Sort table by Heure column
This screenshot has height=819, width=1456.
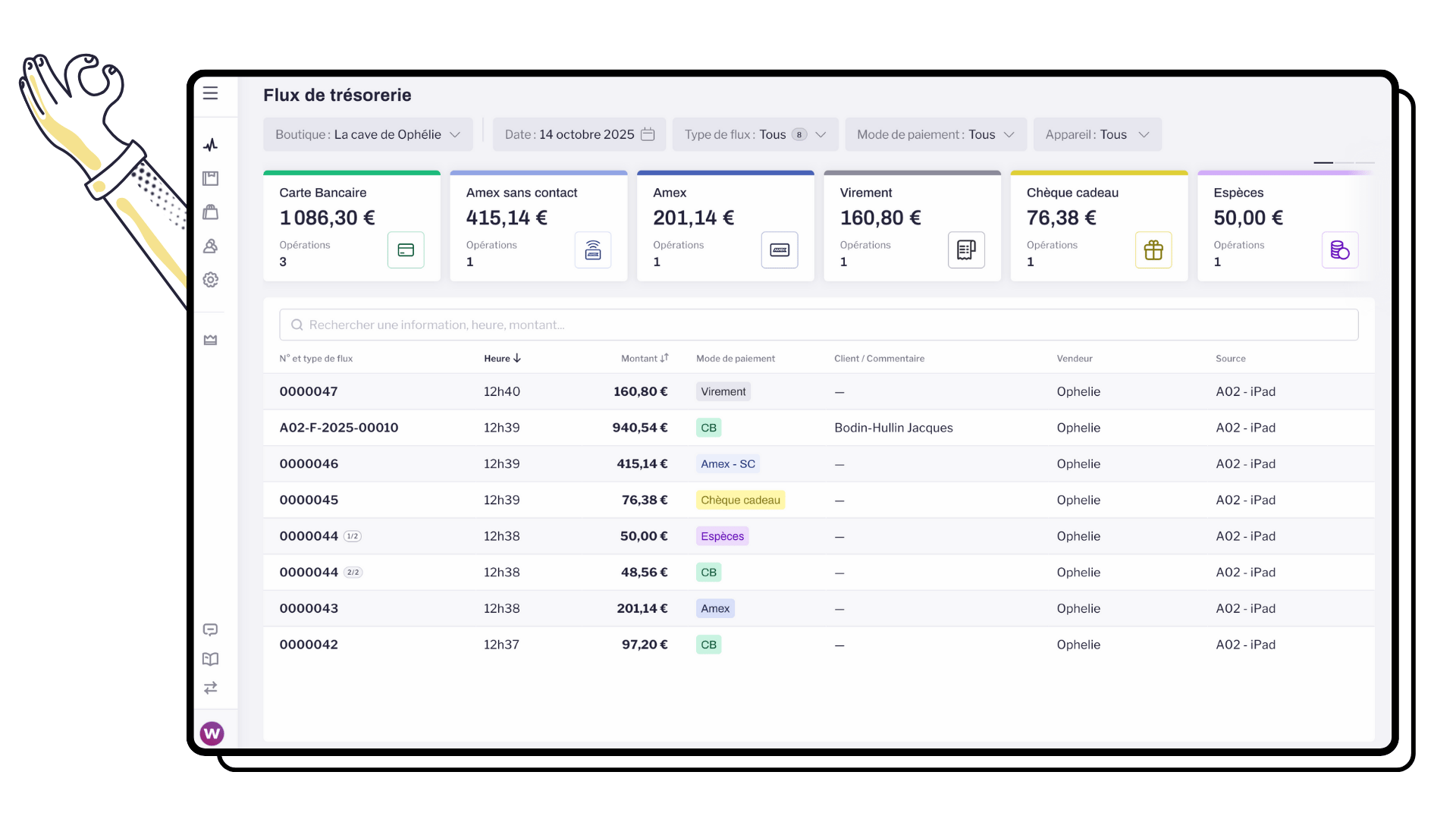click(502, 359)
